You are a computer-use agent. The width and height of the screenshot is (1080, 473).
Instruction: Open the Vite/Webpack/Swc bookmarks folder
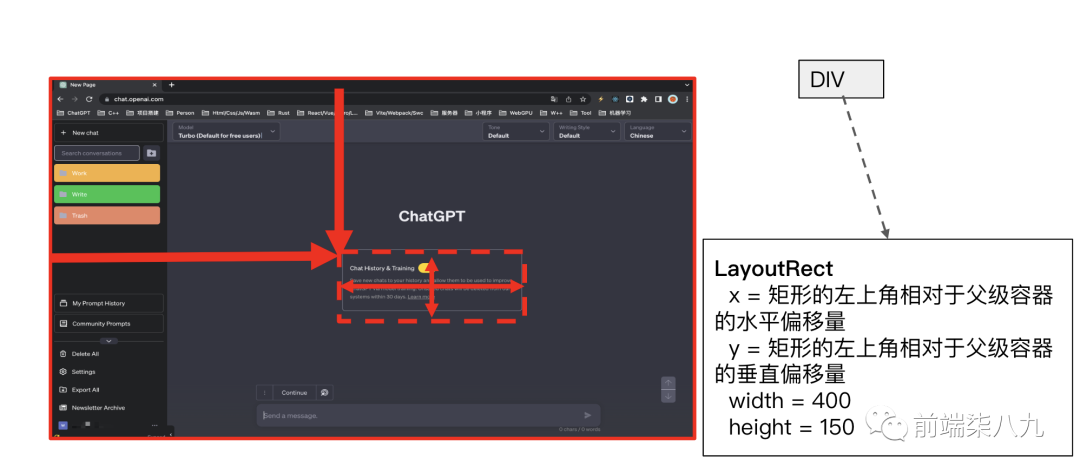coord(394,112)
